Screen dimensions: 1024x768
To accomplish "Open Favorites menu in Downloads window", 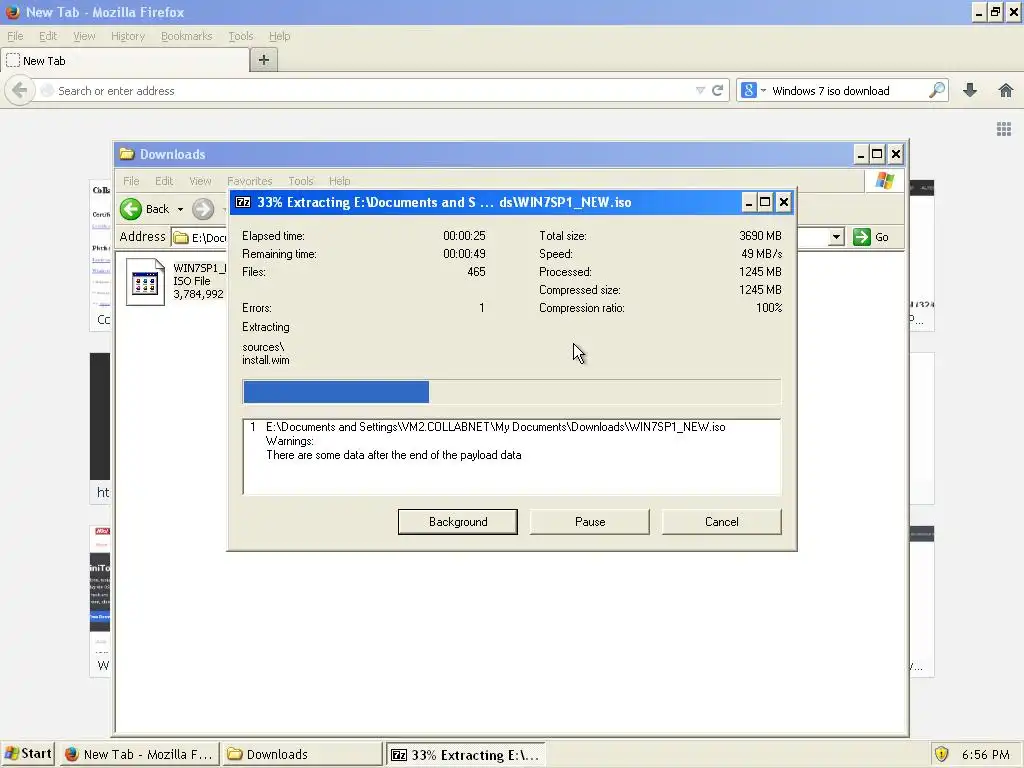I will pyautogui.click(x=249, y=181).
